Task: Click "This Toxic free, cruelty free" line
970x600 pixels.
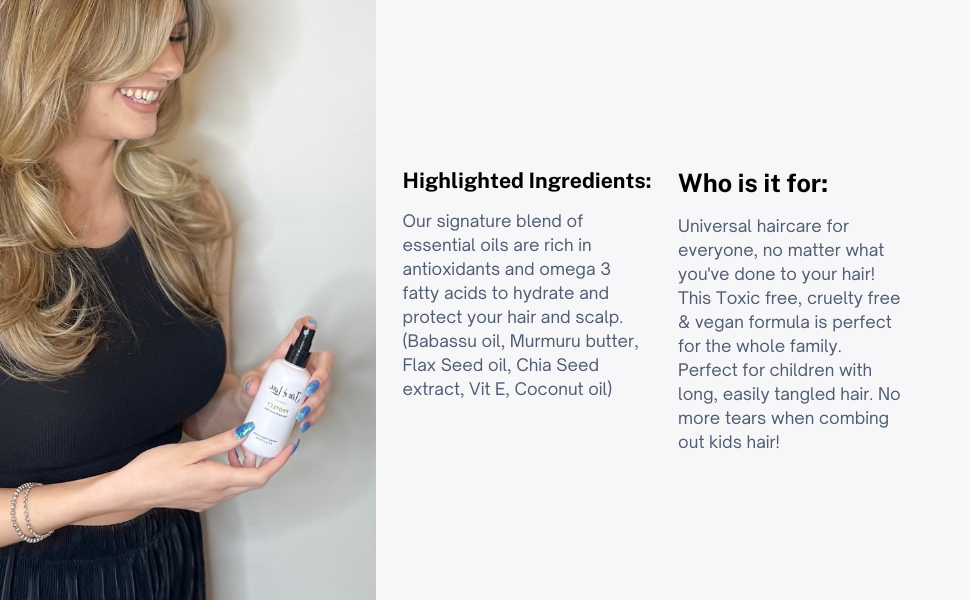Action: (789, 298)
